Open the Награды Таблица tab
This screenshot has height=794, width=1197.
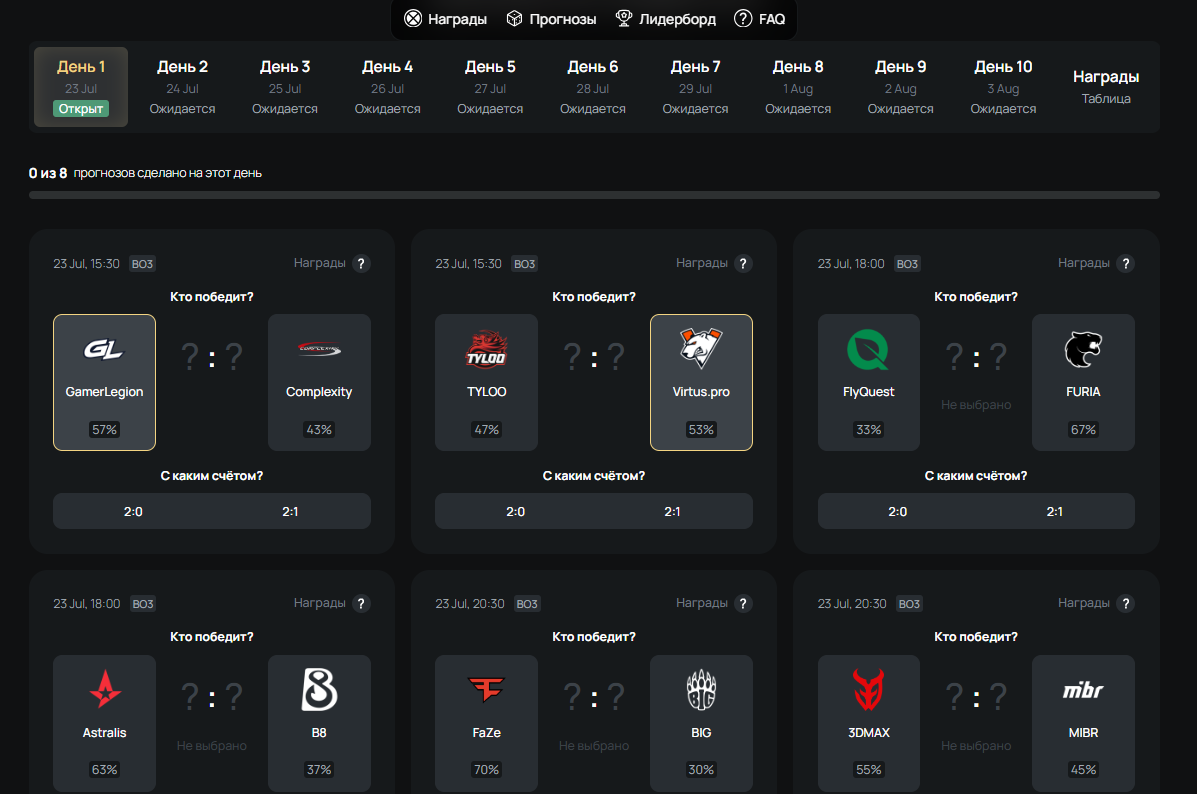(x=1106, y=87)
